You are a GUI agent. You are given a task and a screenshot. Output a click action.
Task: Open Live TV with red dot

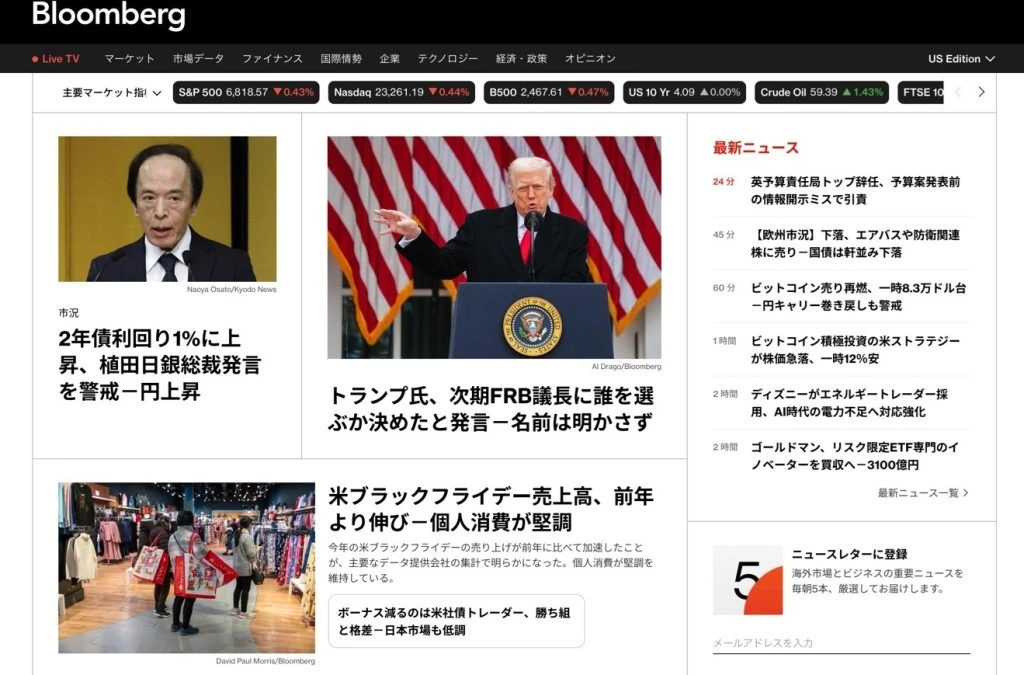coord(56,59)
